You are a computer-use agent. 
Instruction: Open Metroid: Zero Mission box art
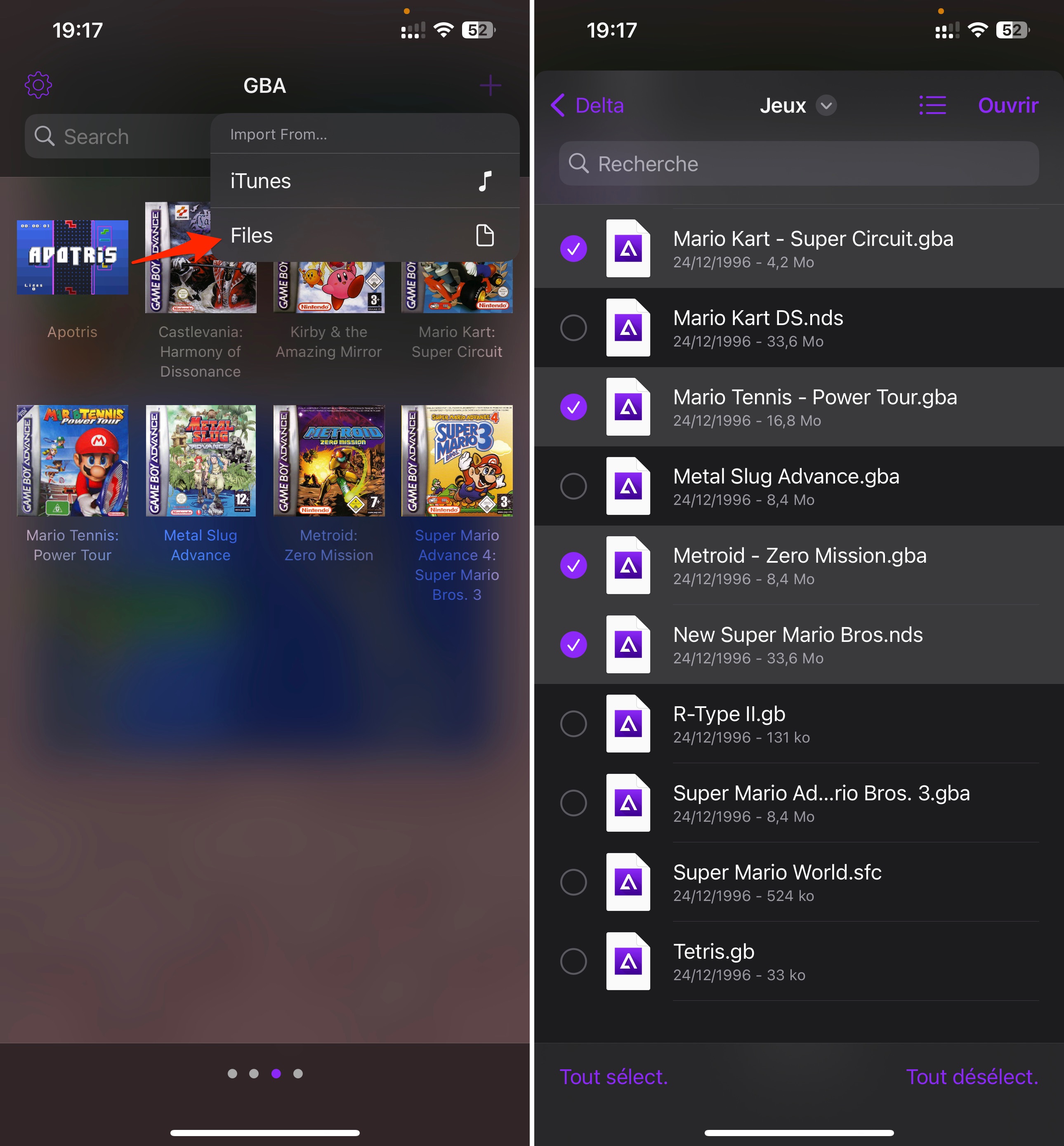coord(329,460)
